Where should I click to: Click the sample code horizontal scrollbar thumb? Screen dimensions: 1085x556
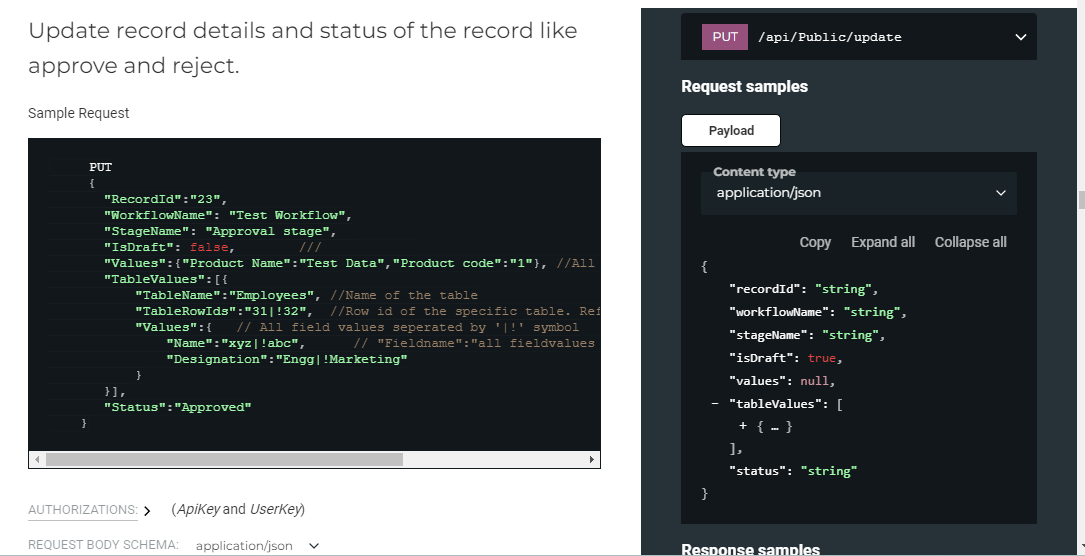(x=224, y=460)
